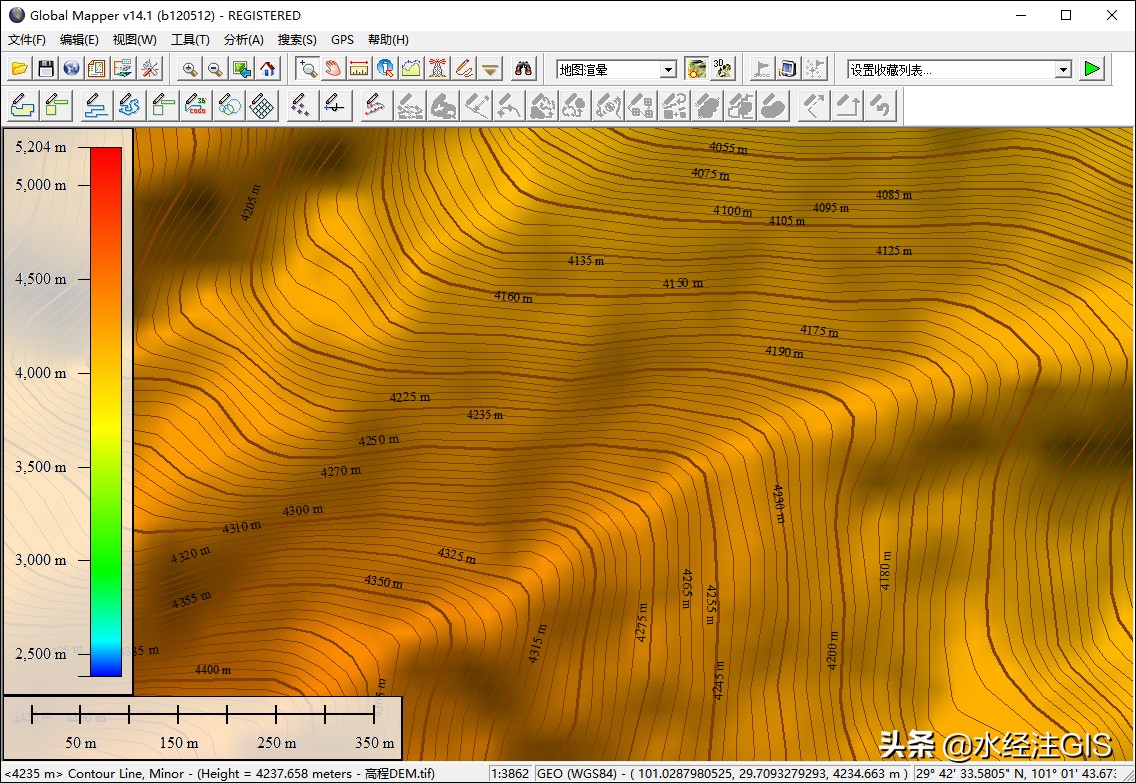The image size is (1136, 783).
Task: Select the Zoom tool with magnifier cursor
Action: [x=308, y=70]
